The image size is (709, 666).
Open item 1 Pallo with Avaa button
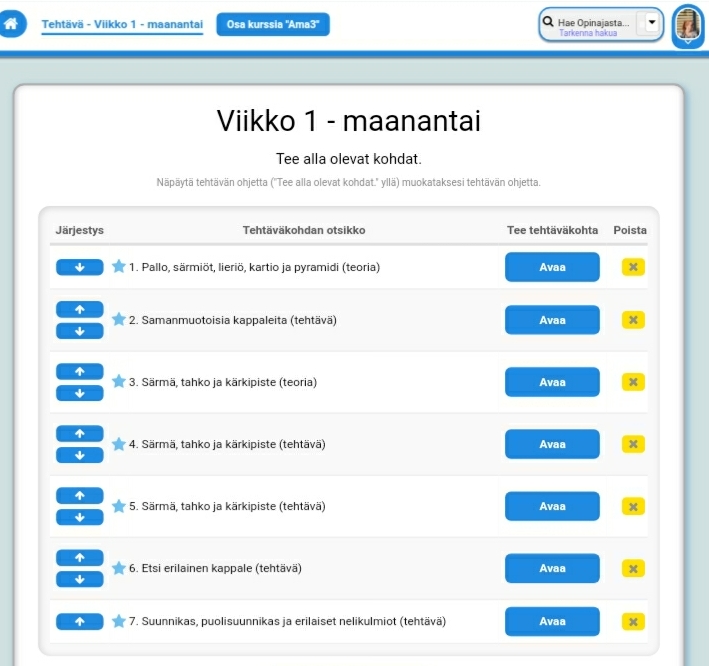click(552, 267)
